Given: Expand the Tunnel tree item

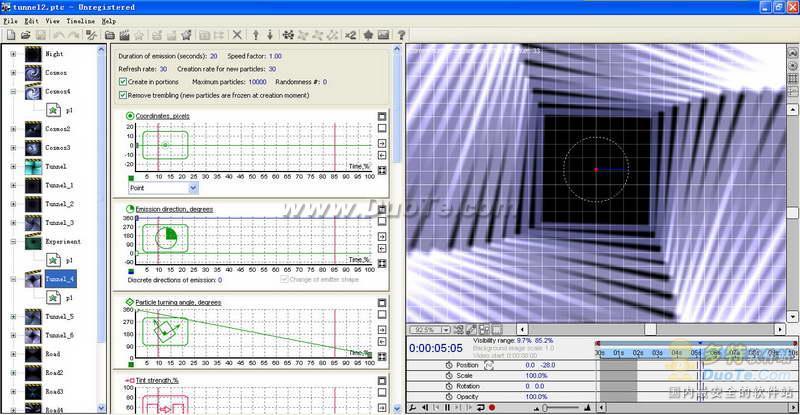Looking at the screenshot, I should (13, 166).
